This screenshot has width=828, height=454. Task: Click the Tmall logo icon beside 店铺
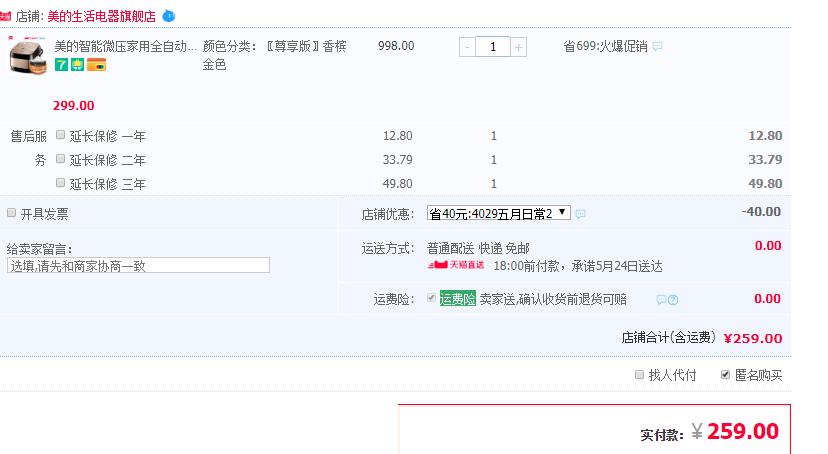(x=5, y=16)
